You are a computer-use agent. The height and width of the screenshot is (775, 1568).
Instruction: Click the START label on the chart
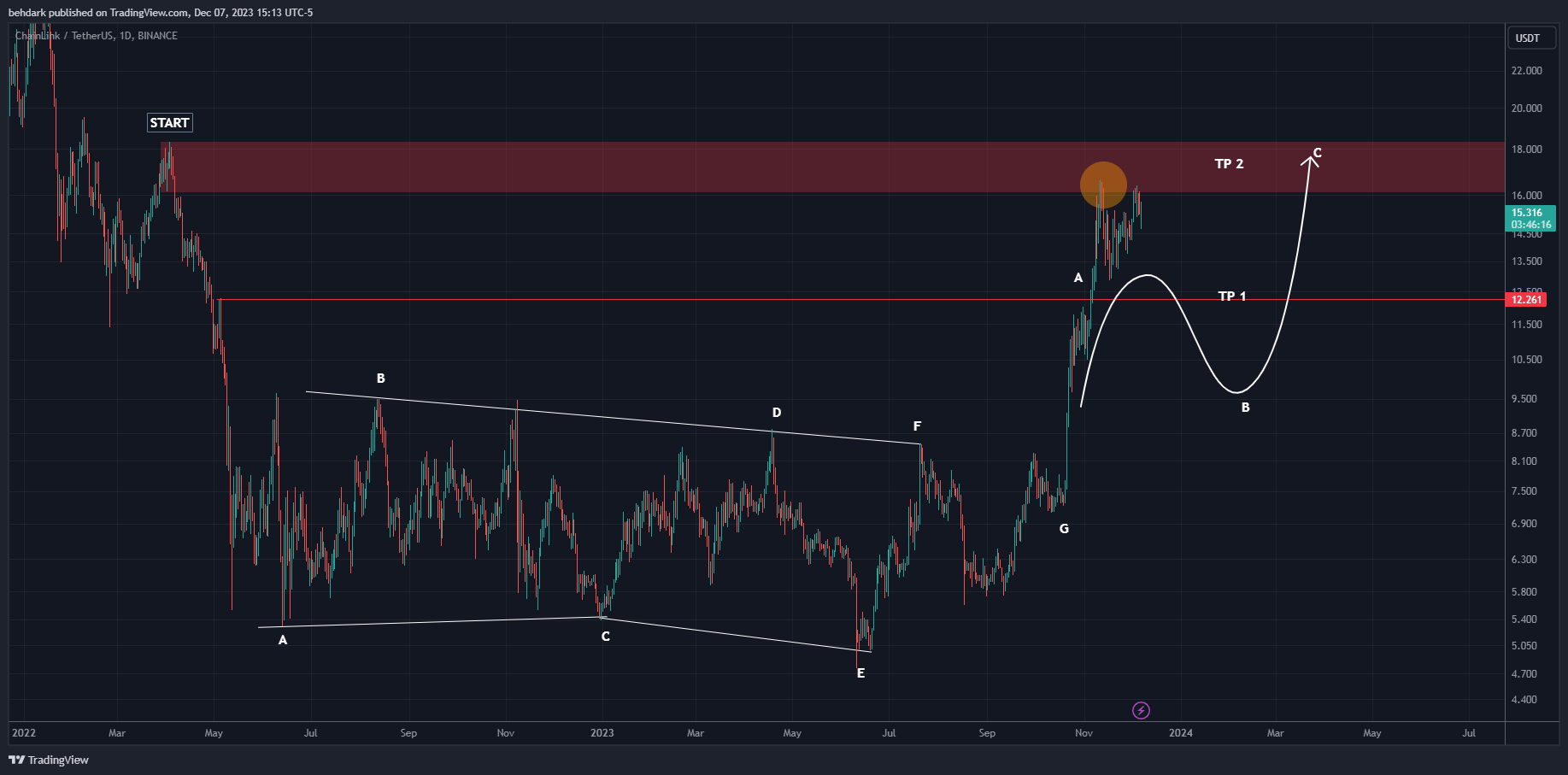tap(169, 123)
